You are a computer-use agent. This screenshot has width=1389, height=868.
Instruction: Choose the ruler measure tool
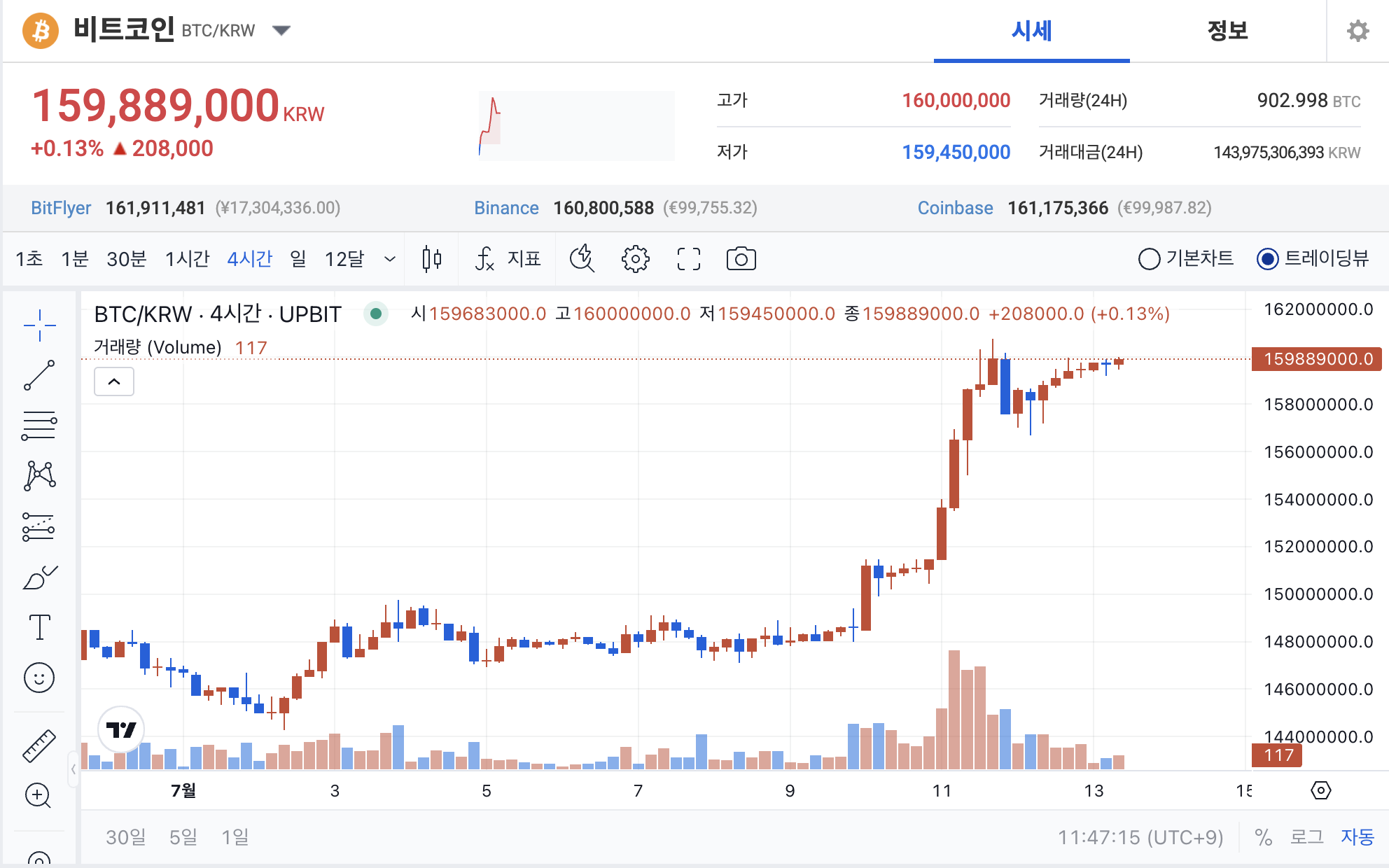pyautogui.click(x=39, y=745)
